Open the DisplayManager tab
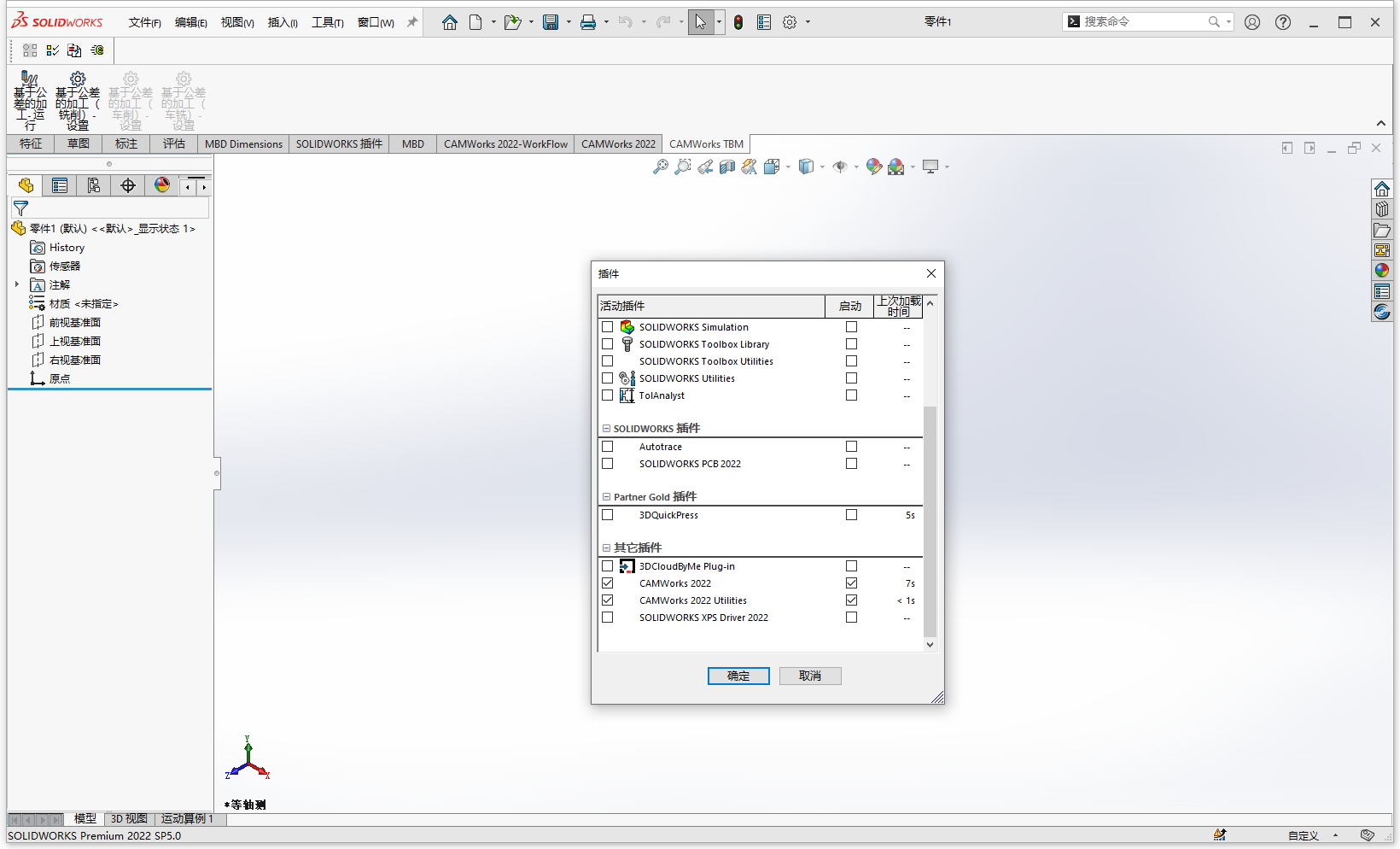The height and width of the screenshot is (849, 1400). coord(162,185)
